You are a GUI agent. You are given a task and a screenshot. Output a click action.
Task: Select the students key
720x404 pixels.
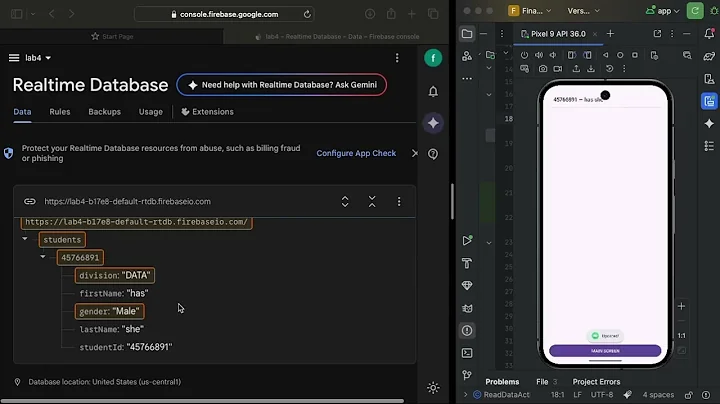[x=62, y=240]
